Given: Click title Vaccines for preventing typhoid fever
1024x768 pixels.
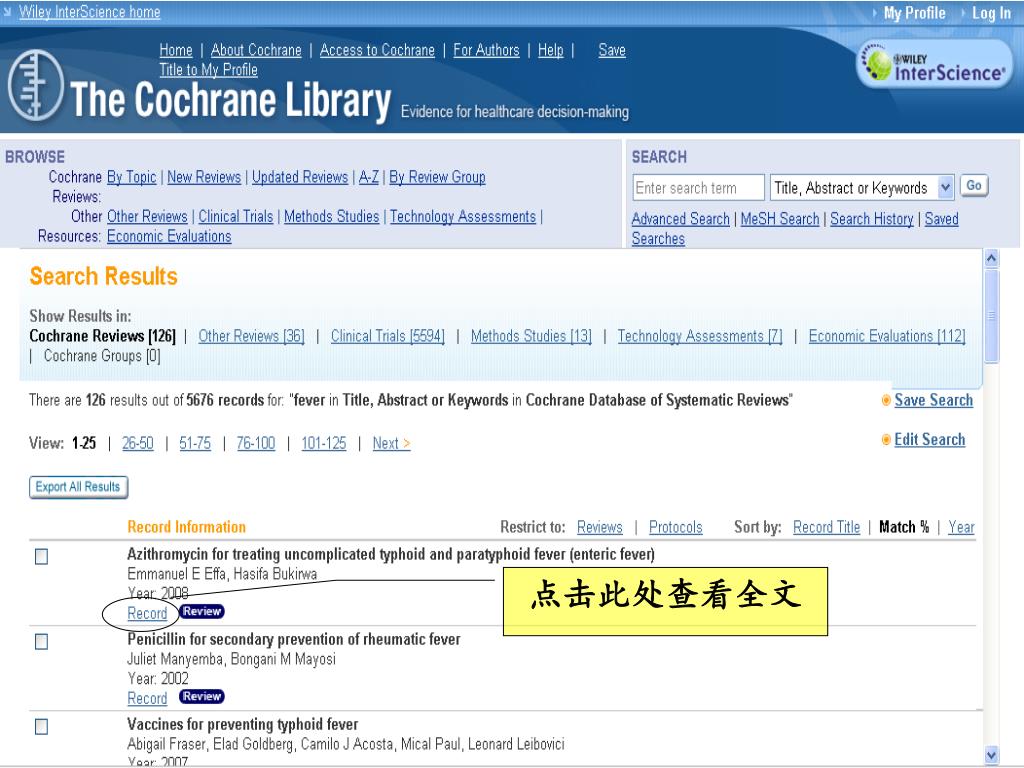Looking at the screenshot, I should click(x=242, y=724).
